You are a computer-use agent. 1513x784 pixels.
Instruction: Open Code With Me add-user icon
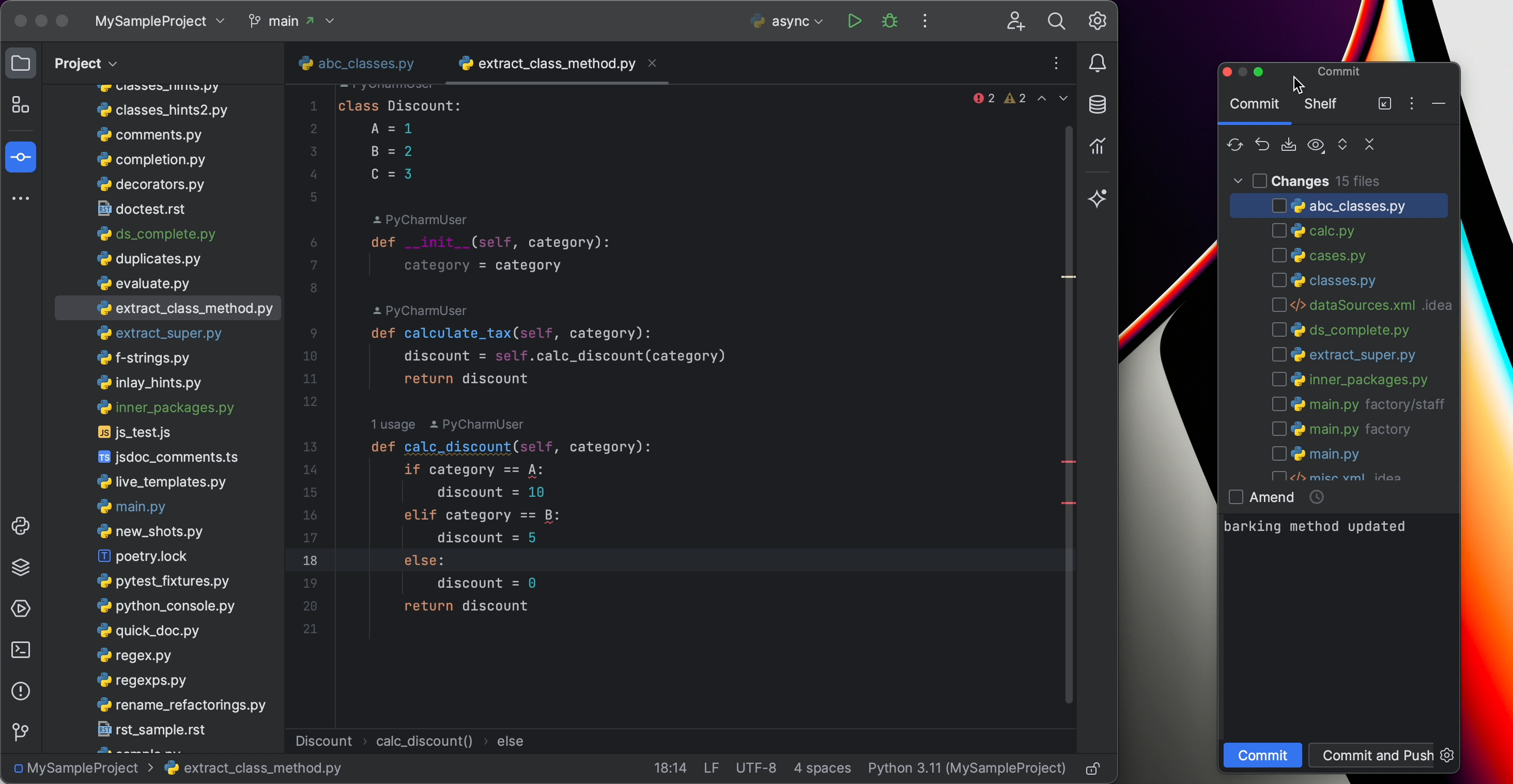(x=1015, y=21)
